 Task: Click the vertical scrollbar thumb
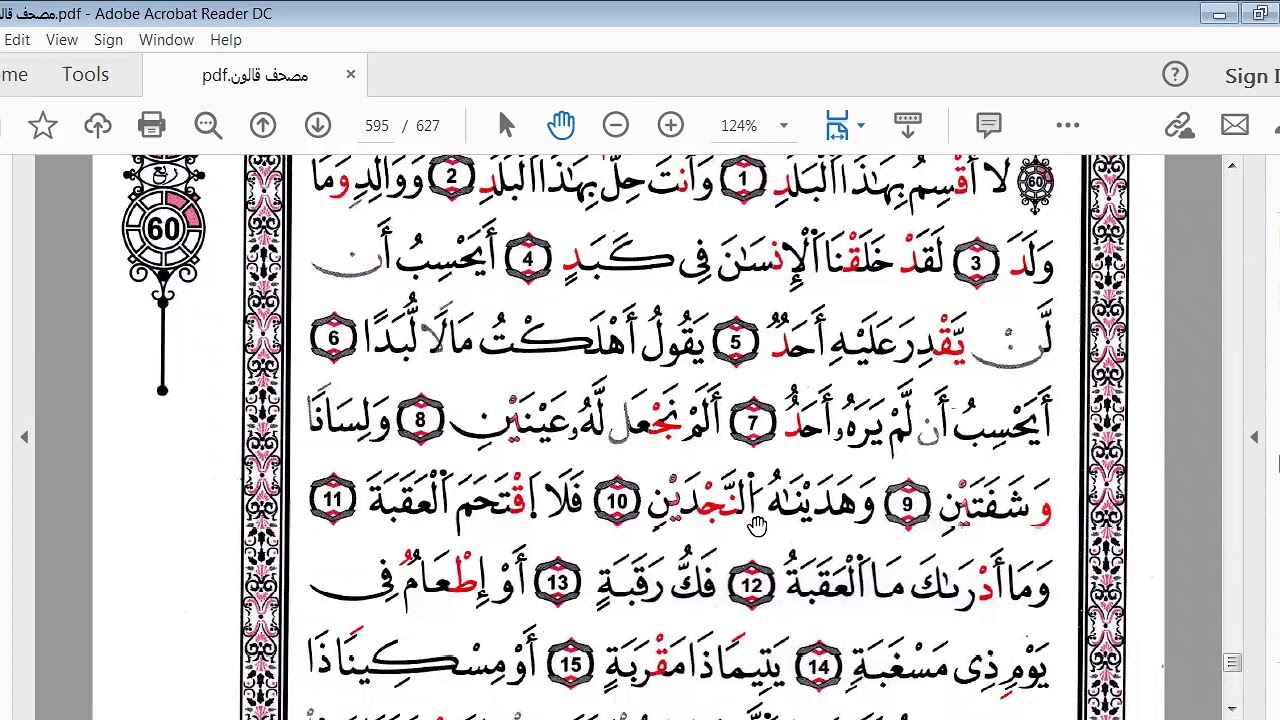(x=1232, y=663)
